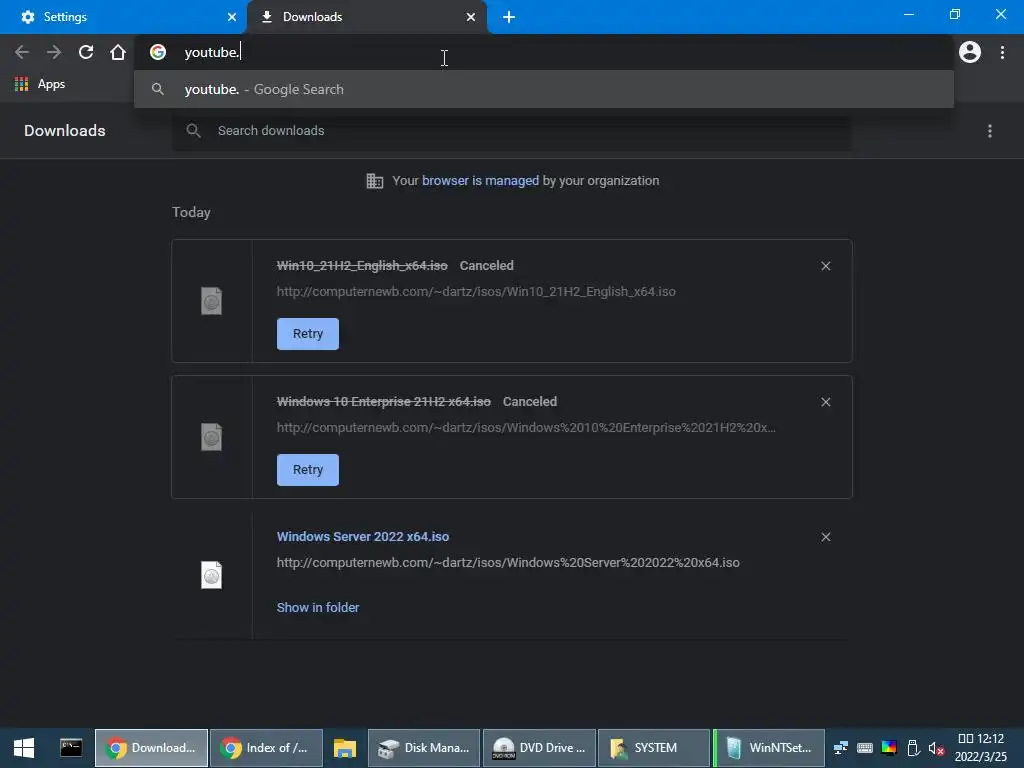
Task: Click the keyboard icon in system tray
Action: click(865, 748)
